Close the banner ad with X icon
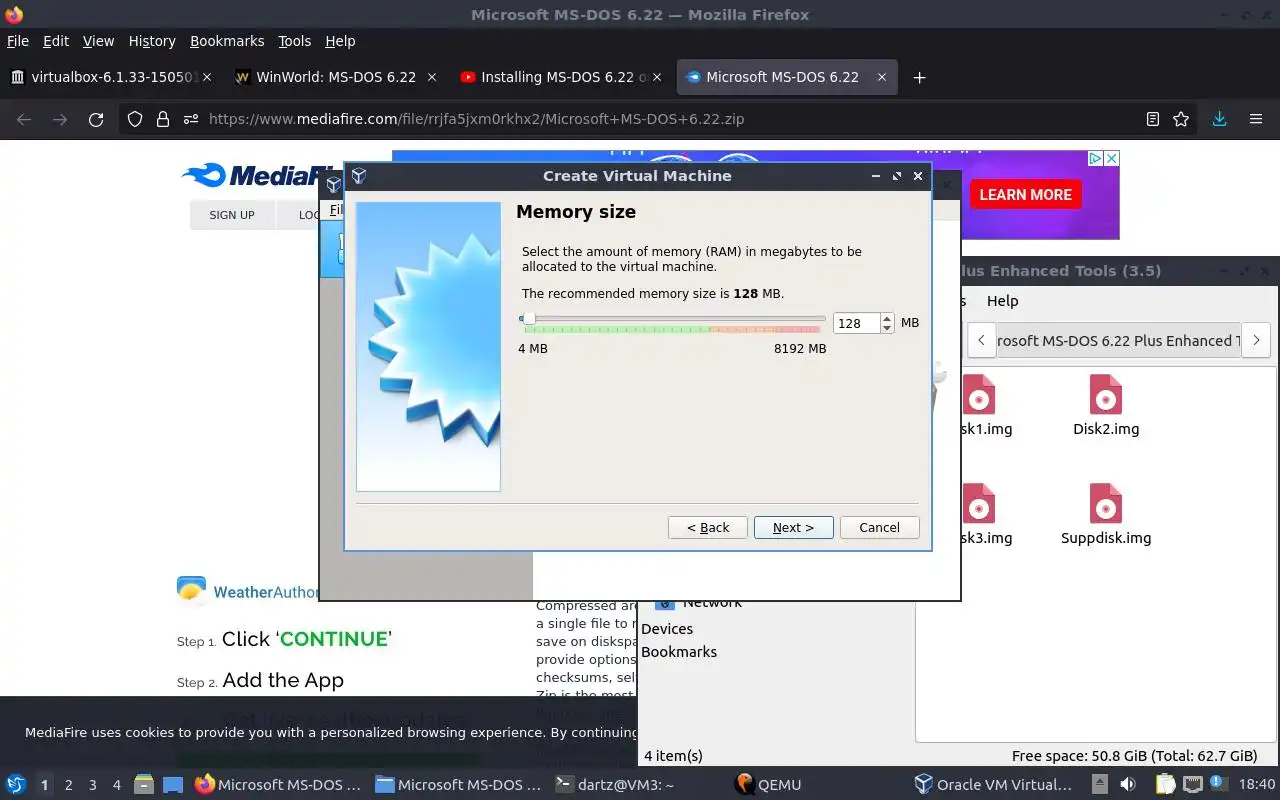1280x800 pixels. (1111, 158)
